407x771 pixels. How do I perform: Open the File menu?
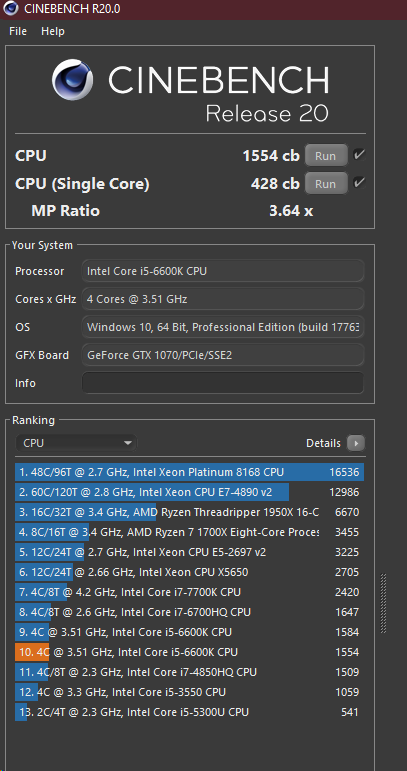coord(18,31)
